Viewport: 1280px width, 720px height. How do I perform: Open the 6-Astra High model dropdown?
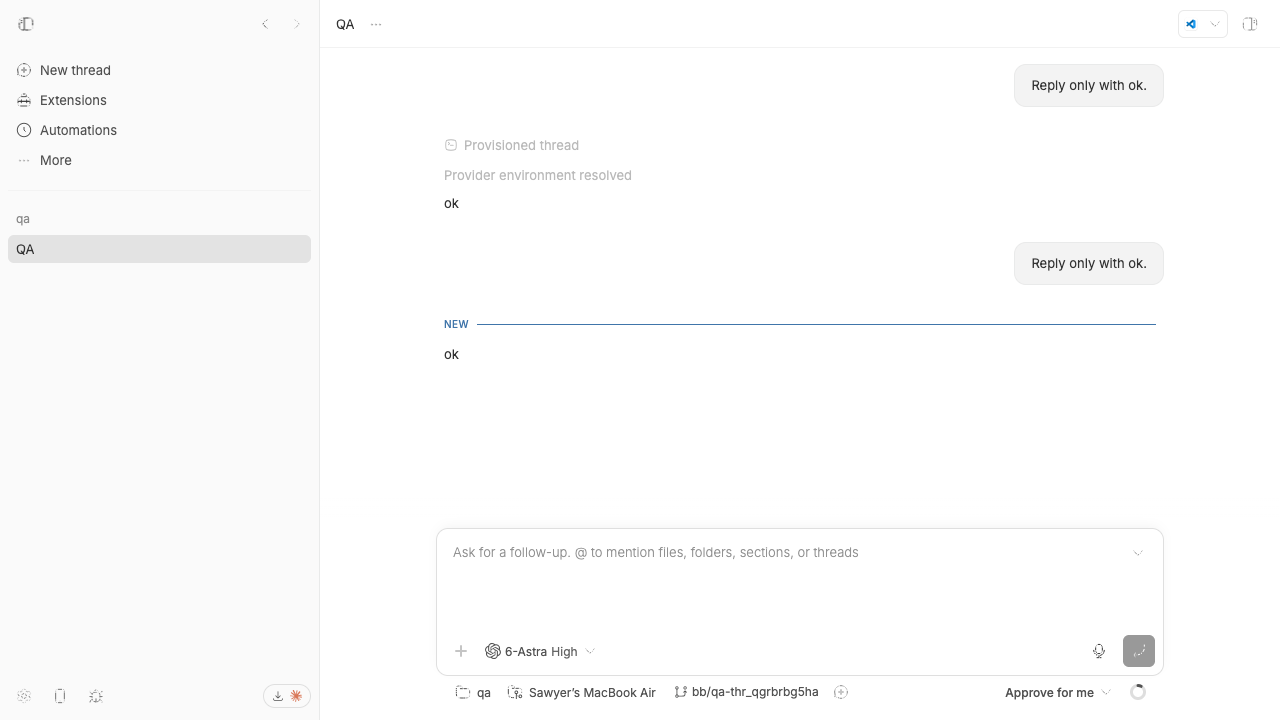[540, 651]
